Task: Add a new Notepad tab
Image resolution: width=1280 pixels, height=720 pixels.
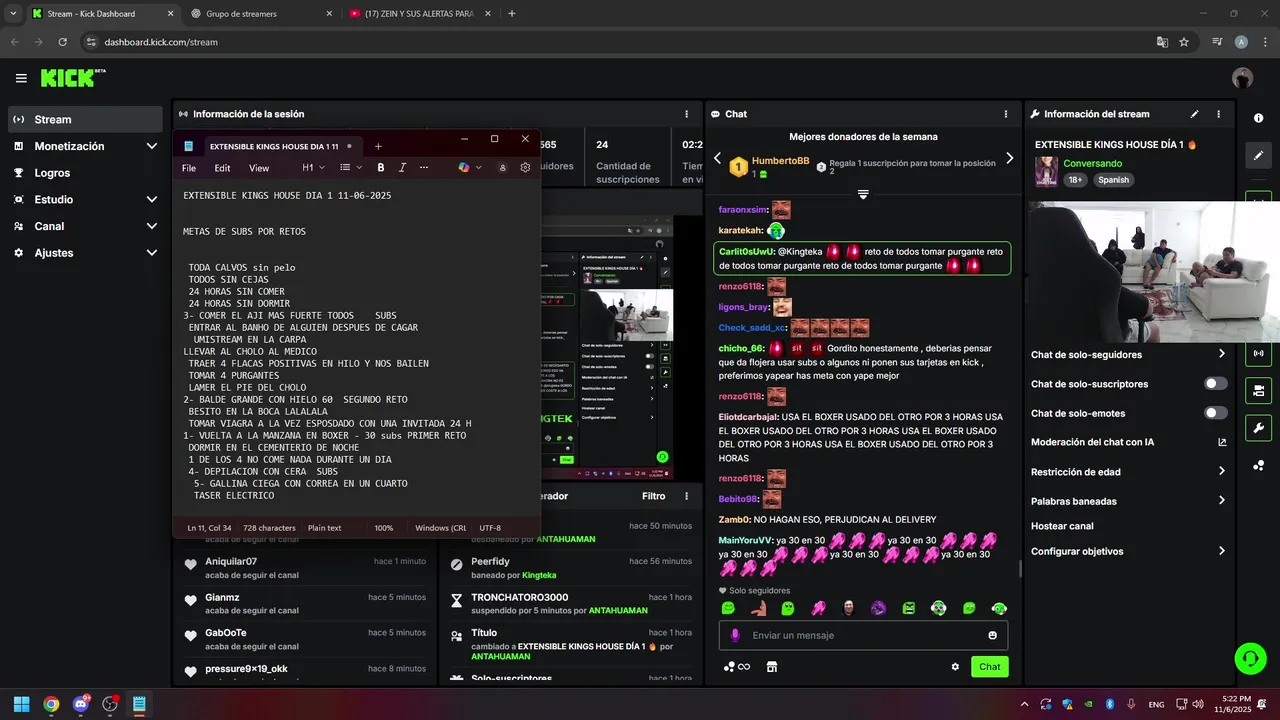Action: [x=378, y=146]
